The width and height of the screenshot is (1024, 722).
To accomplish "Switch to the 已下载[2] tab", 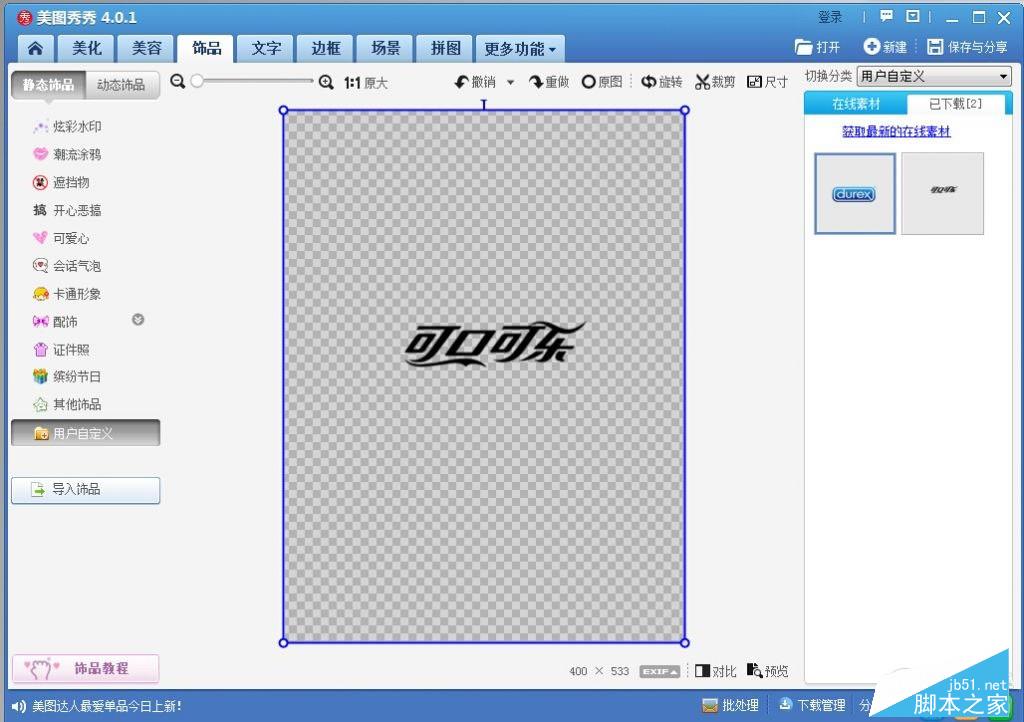I will (955, 104).
